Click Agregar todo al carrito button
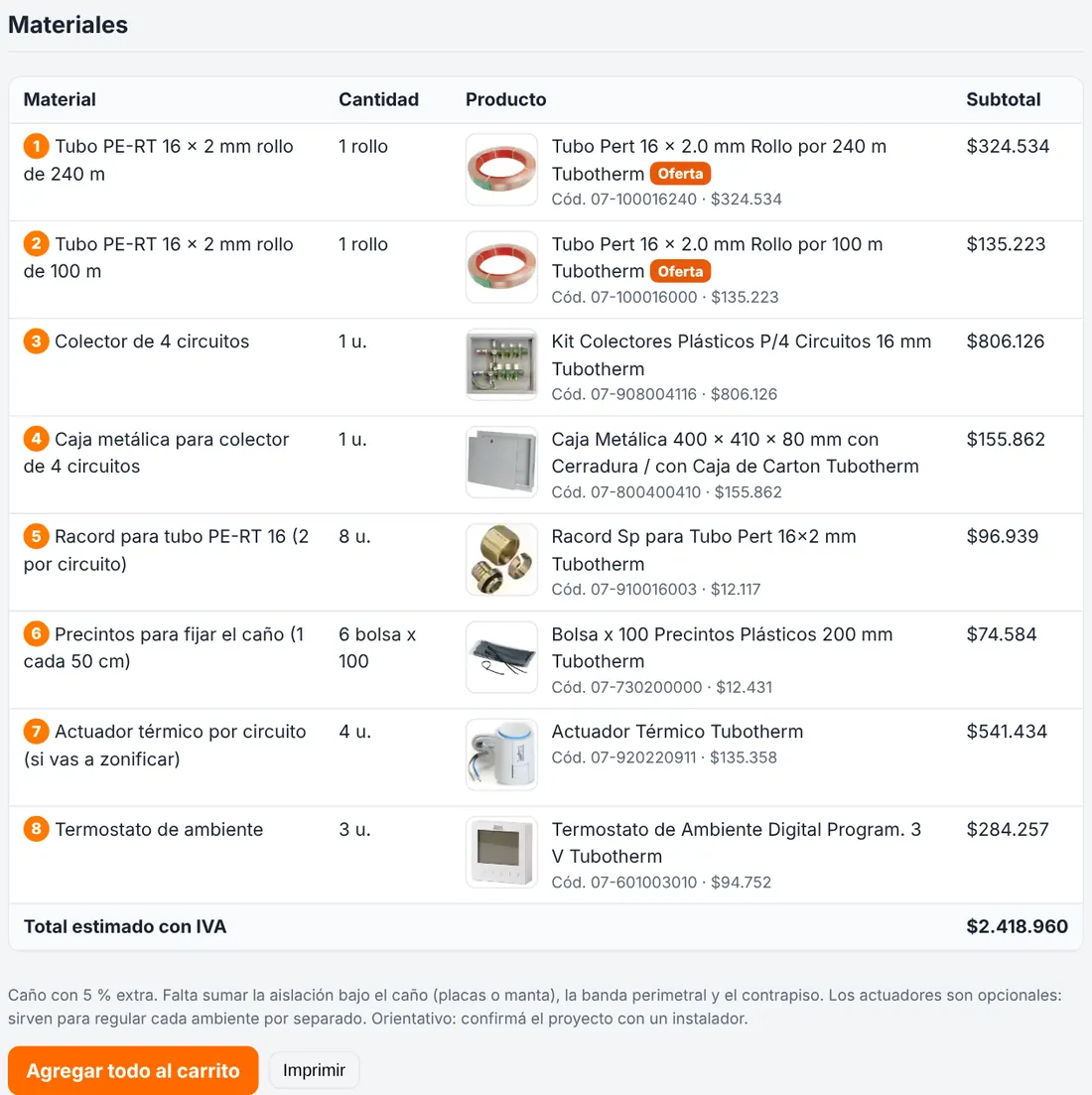This screenshot has width=1092, height=1095. (133, 1070)
